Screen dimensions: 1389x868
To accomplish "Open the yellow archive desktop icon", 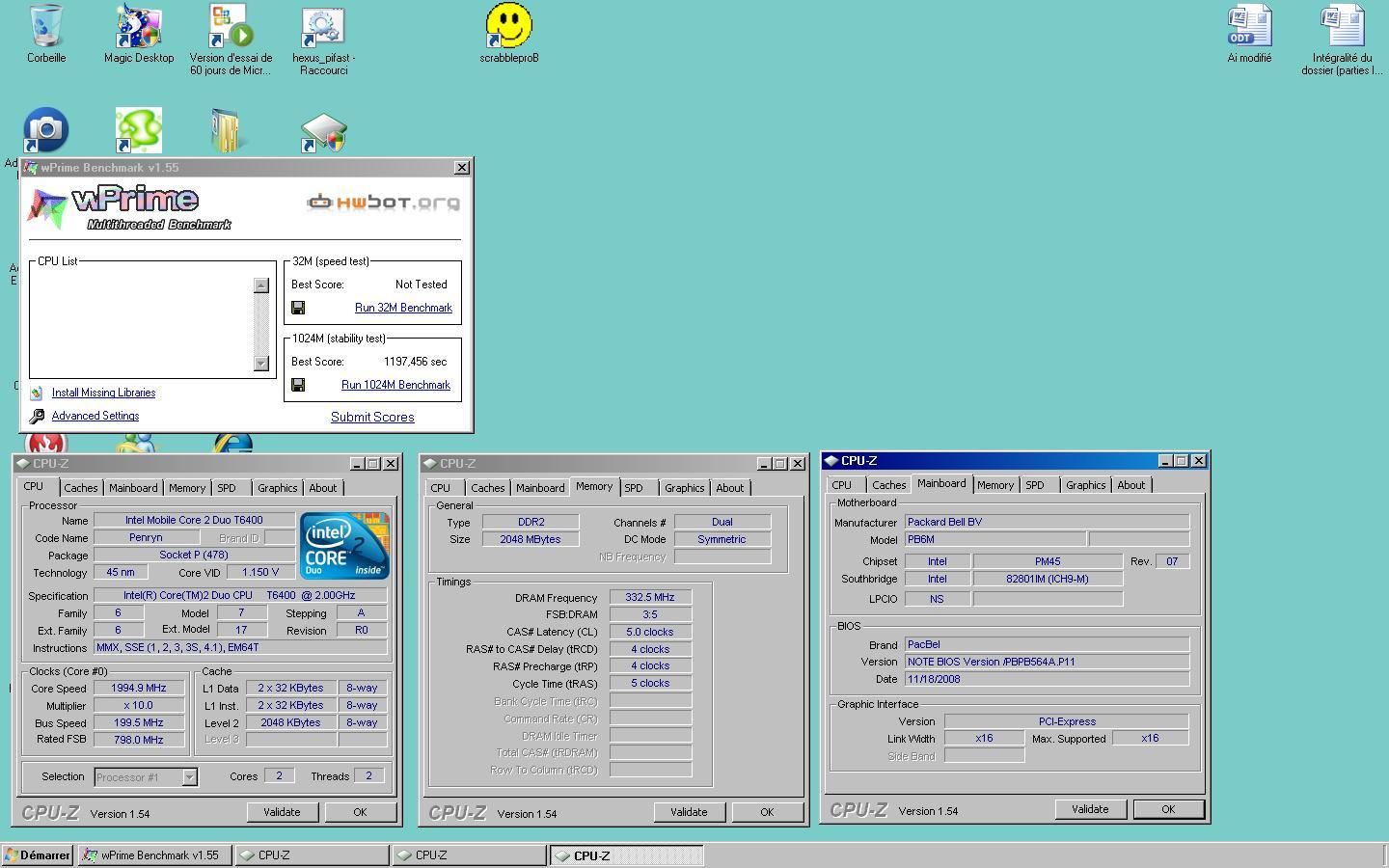I will (x=229, y=130).
